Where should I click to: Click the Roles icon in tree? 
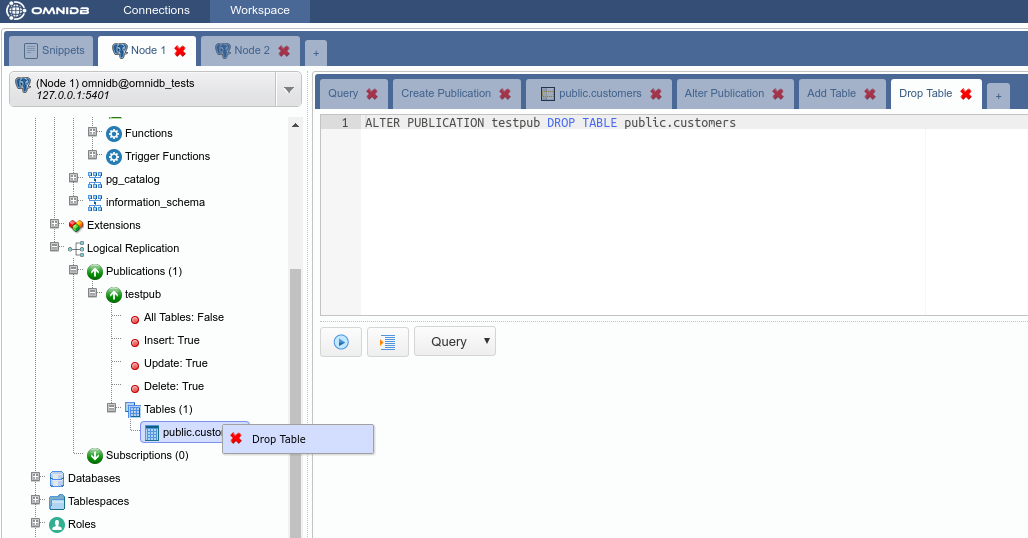point(57,524)
